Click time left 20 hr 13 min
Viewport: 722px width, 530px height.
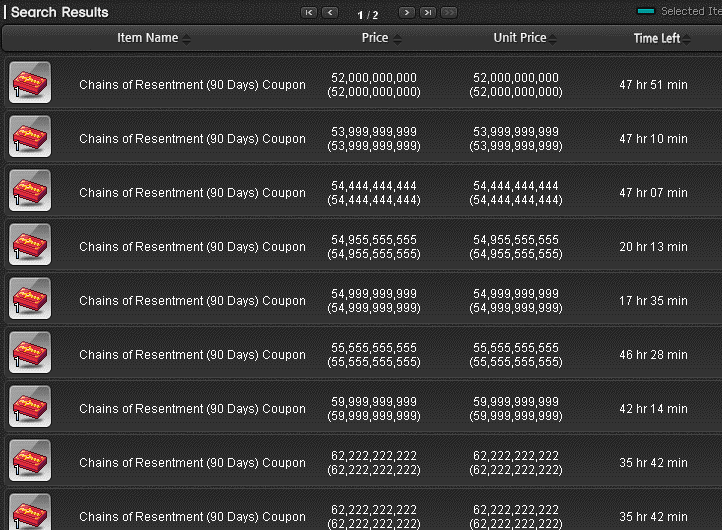click(653, 247)
